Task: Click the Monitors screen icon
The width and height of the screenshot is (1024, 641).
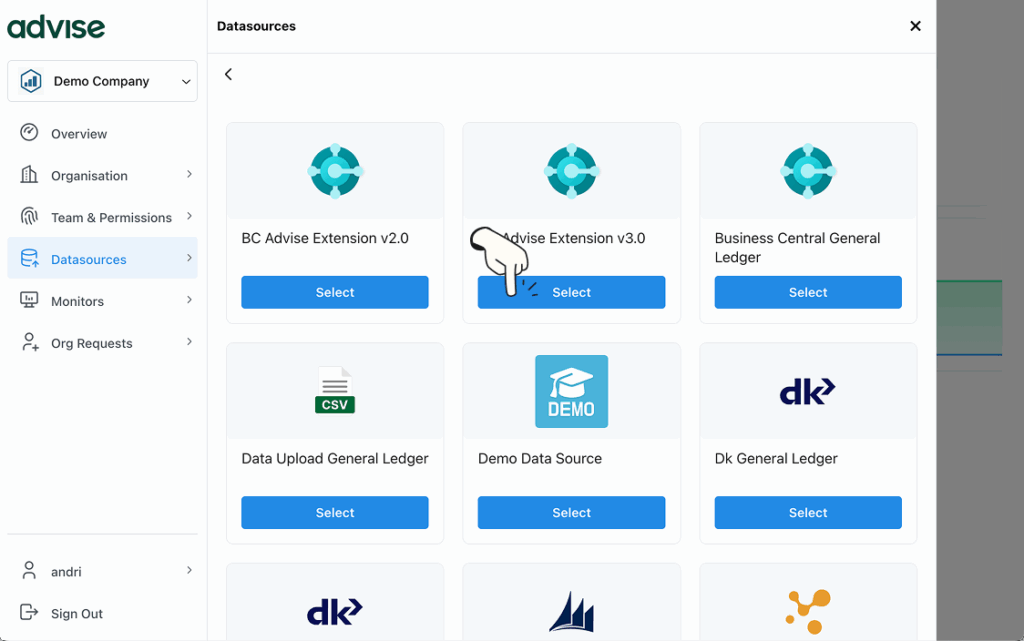Action: [30, 301]
